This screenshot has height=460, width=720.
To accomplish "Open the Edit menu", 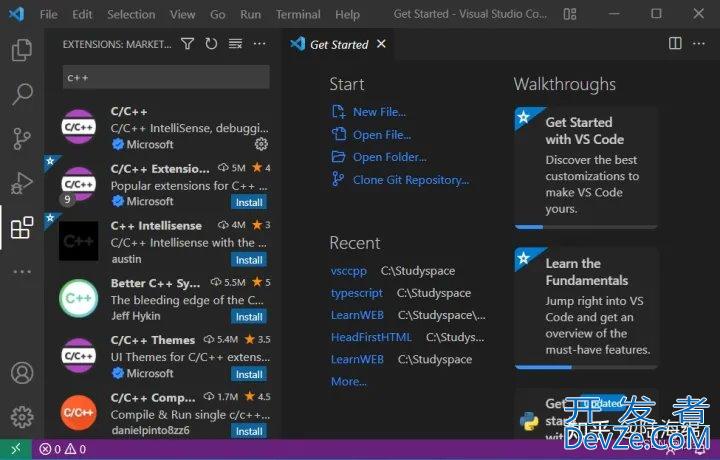I will pyautogui.click(x=82, y=15).
